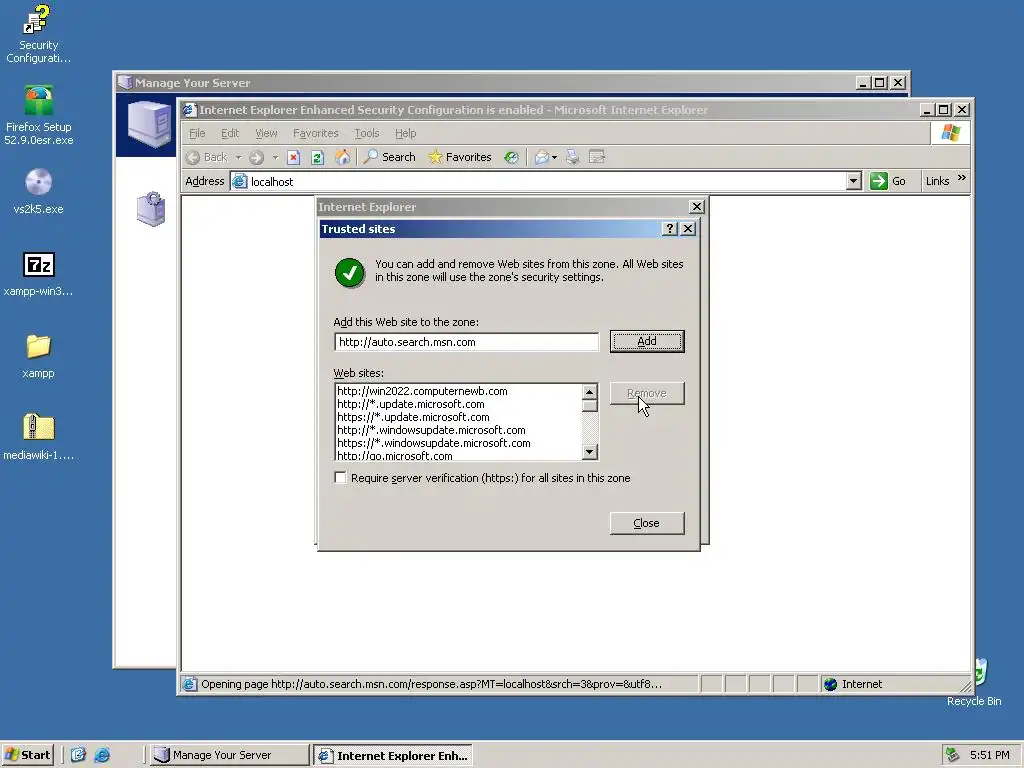Select the mediawiki zipped folder icon
This screenshot has width=1024, height=768.
coord(38,438)
